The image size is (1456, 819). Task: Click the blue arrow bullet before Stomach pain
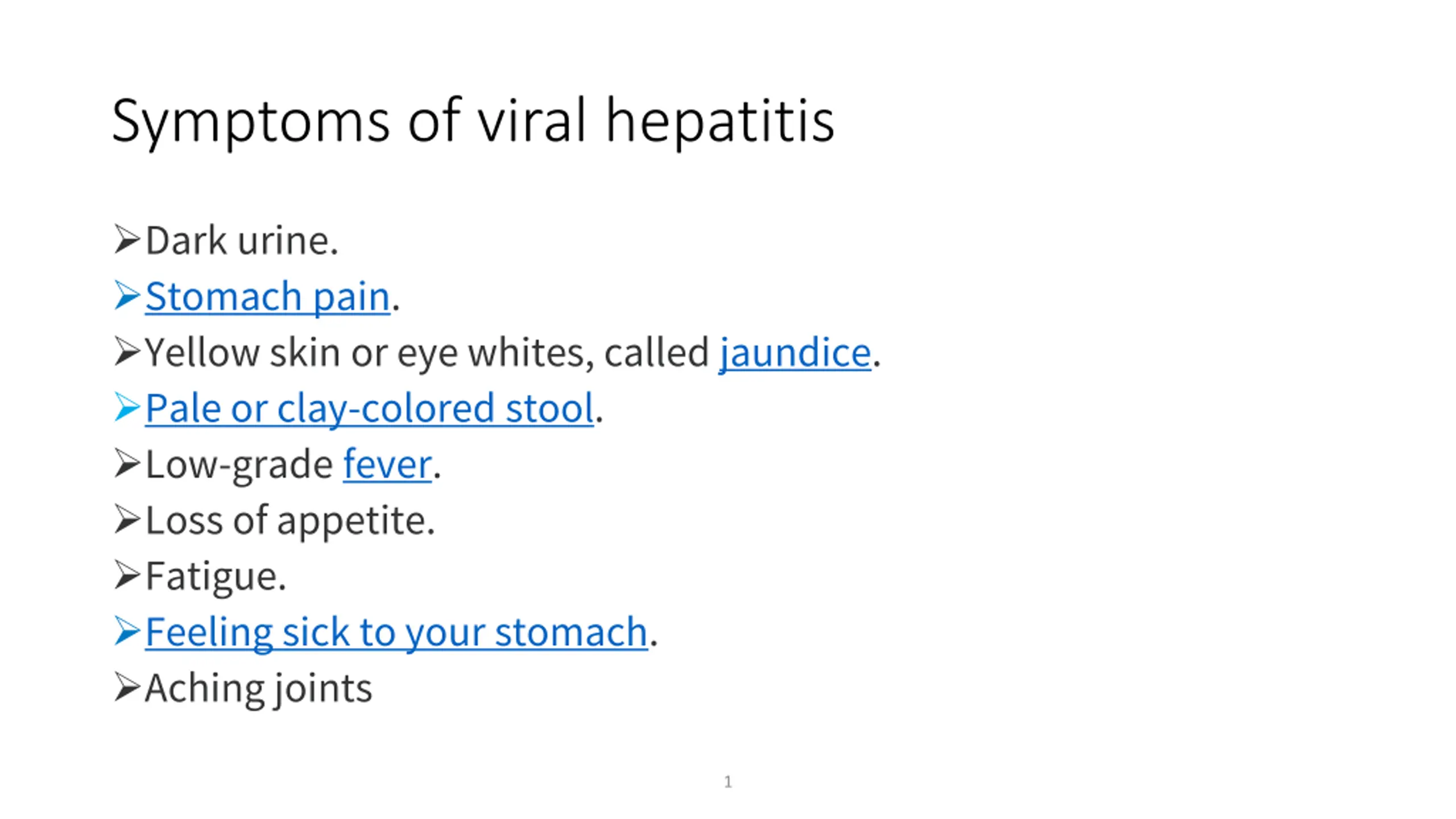(x=127, y=295)
